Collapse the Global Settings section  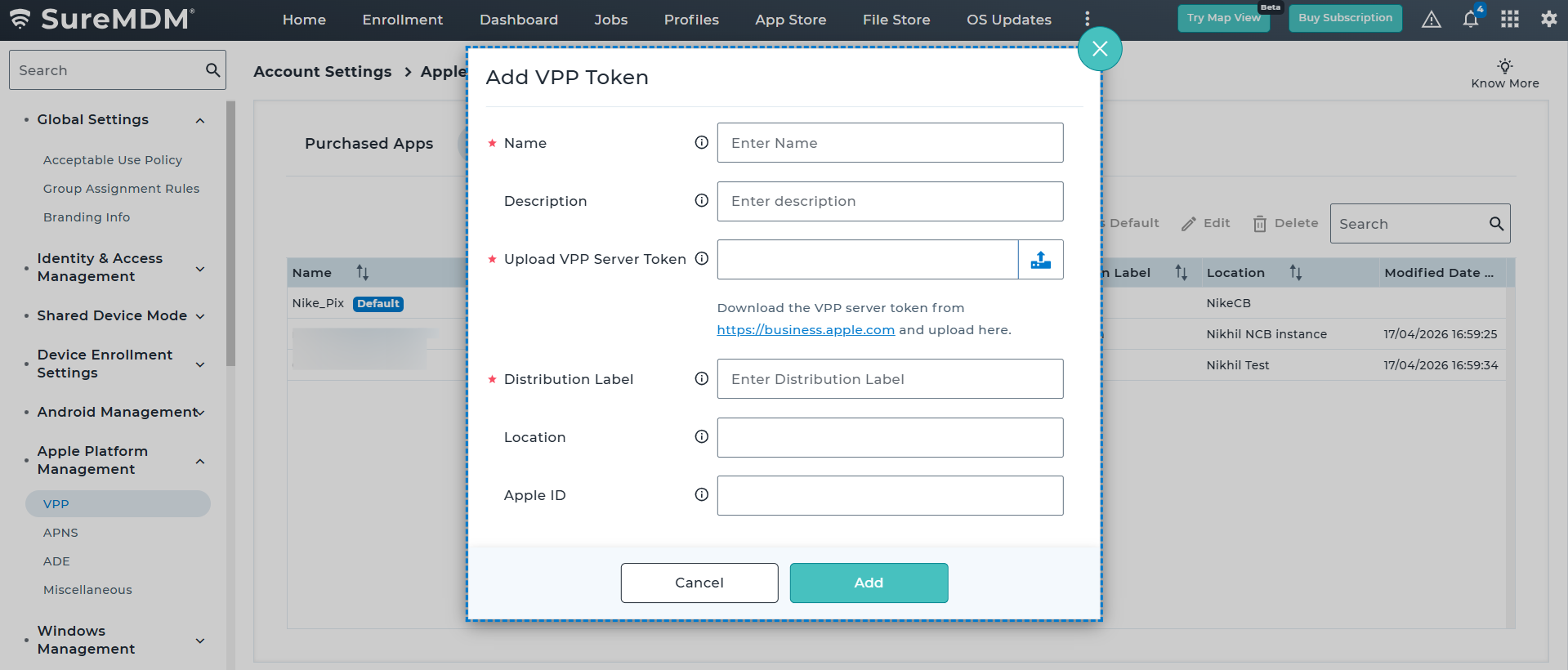coord(200,121)
